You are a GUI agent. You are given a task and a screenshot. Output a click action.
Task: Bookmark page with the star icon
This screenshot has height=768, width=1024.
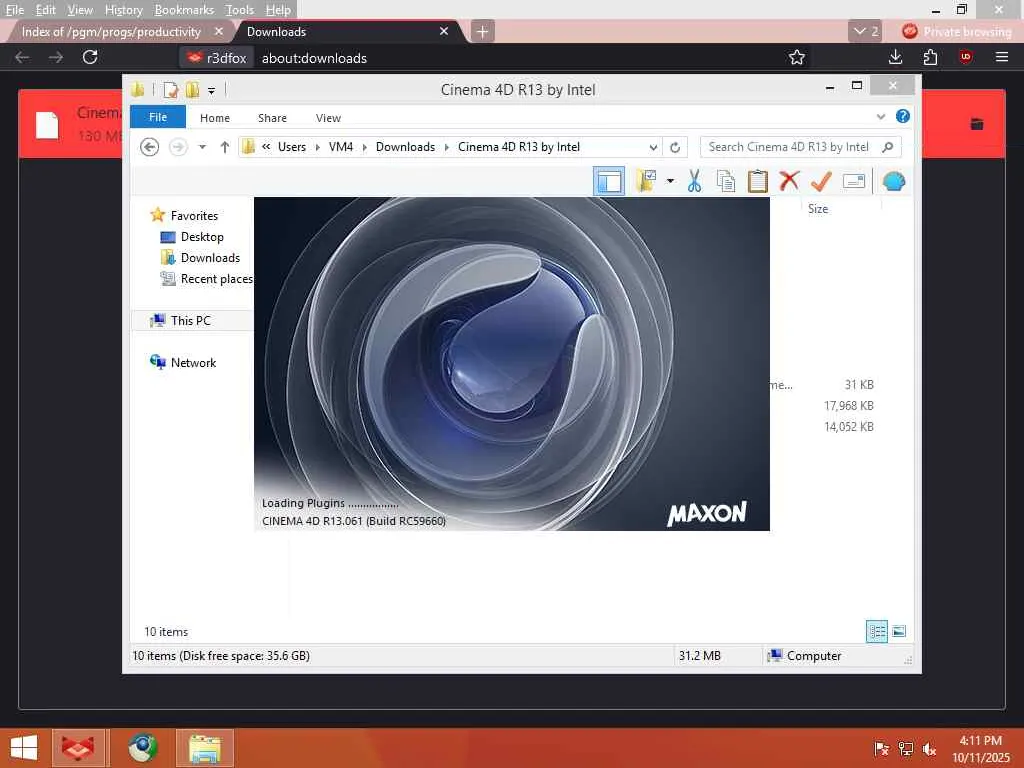point(796,57)
